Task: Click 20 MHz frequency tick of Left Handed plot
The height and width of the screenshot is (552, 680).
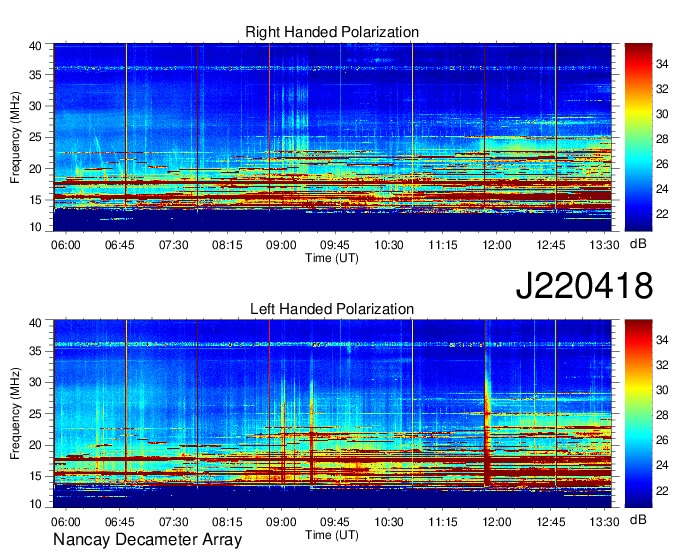Action: click(x=35, y=445)
